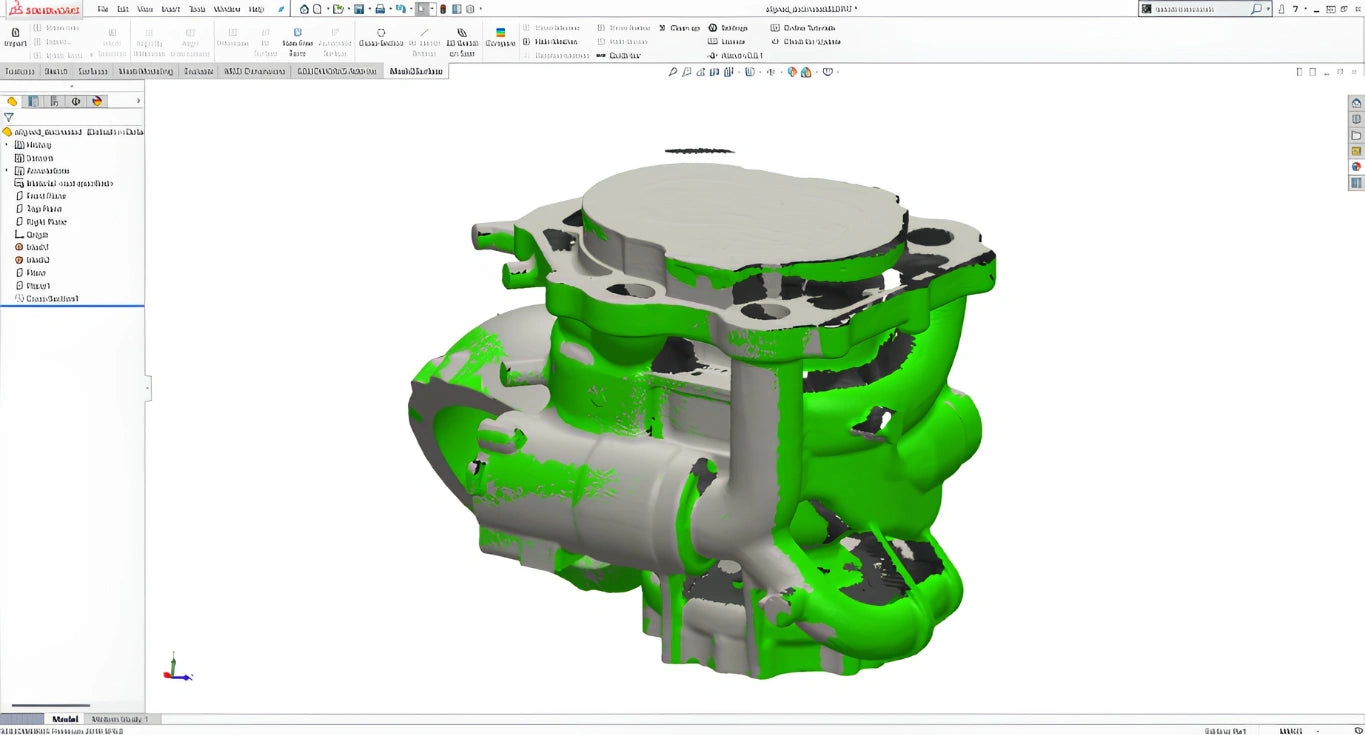Open the File Explorer task pane icon

pos(1356,135)
